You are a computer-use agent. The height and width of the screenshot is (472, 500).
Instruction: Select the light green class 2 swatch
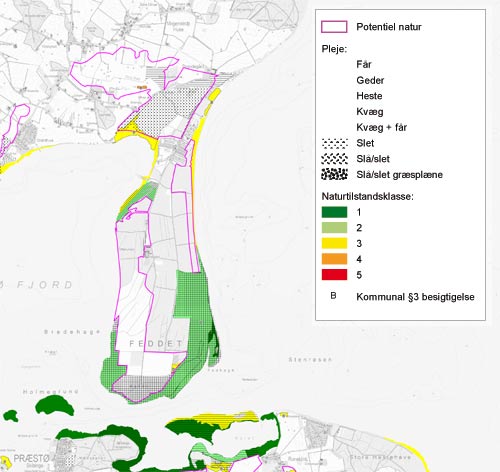click(x=334, y=228)
